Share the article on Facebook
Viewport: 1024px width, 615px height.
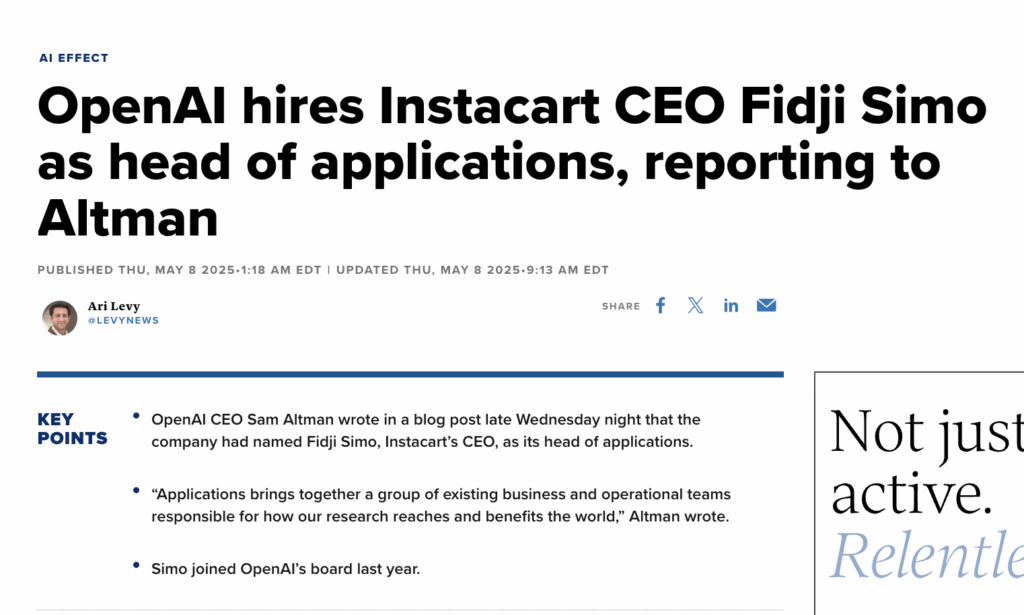660,306
